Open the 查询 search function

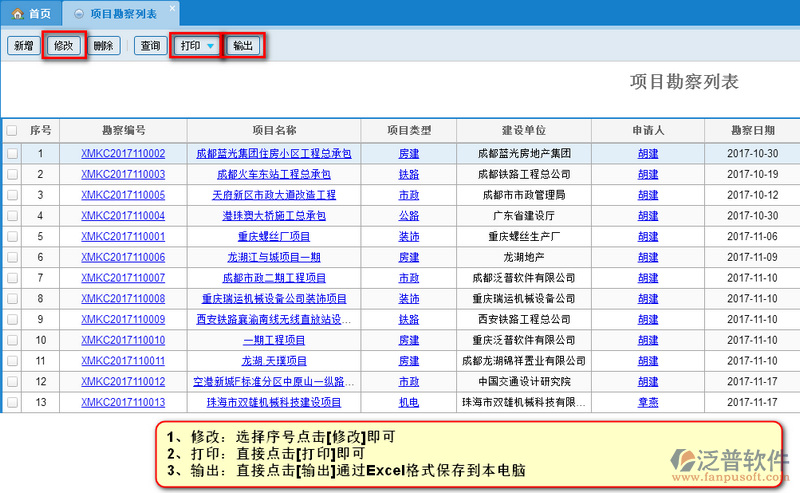pos(150,46)
